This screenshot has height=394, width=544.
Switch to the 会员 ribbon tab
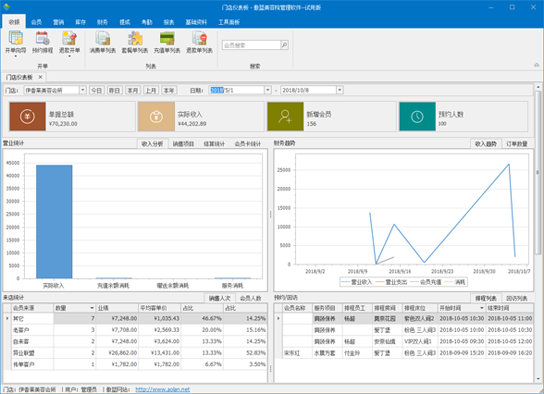36,22
